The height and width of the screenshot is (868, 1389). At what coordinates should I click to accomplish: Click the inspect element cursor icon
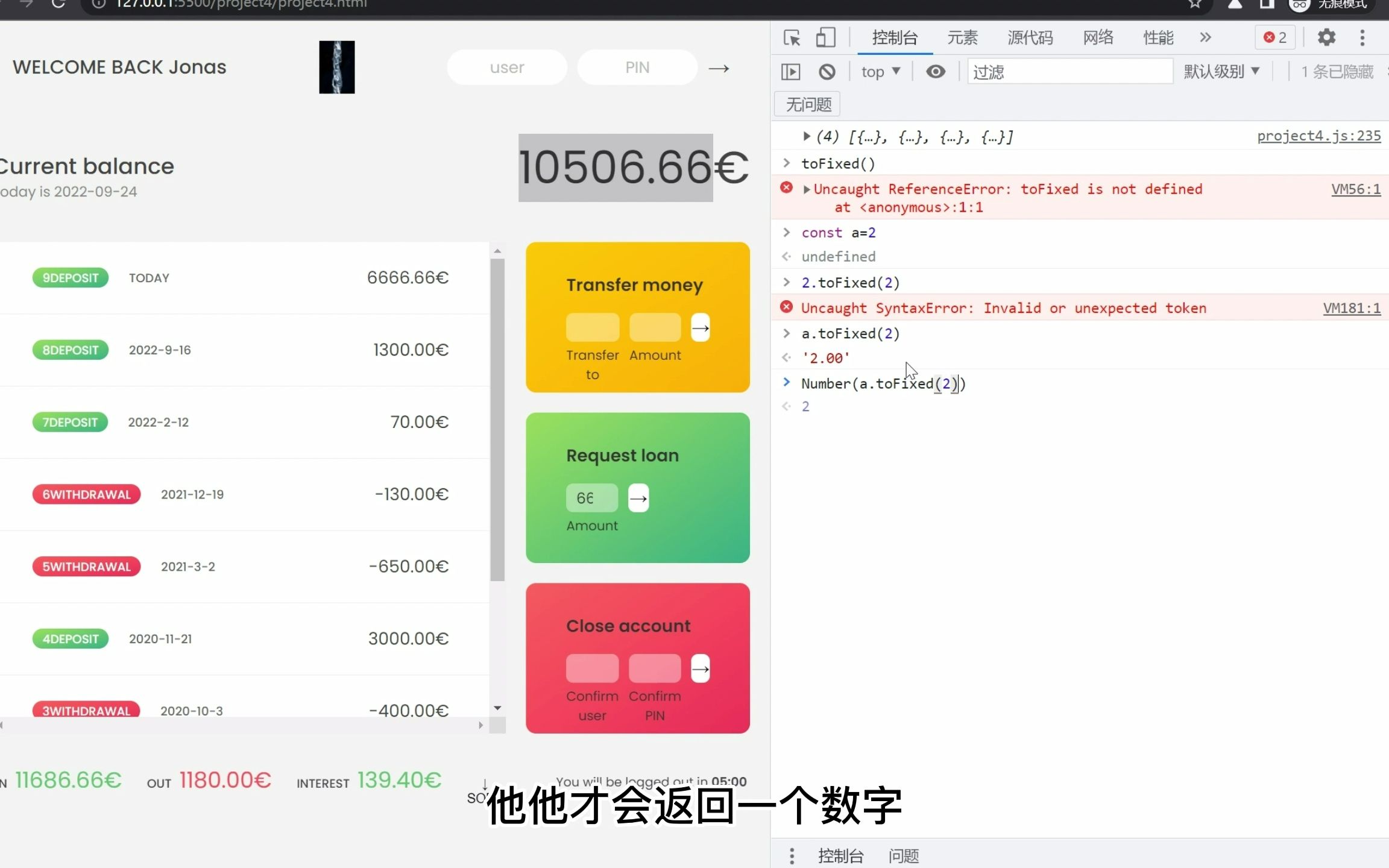pyautogui.click(x=792, y=37)
